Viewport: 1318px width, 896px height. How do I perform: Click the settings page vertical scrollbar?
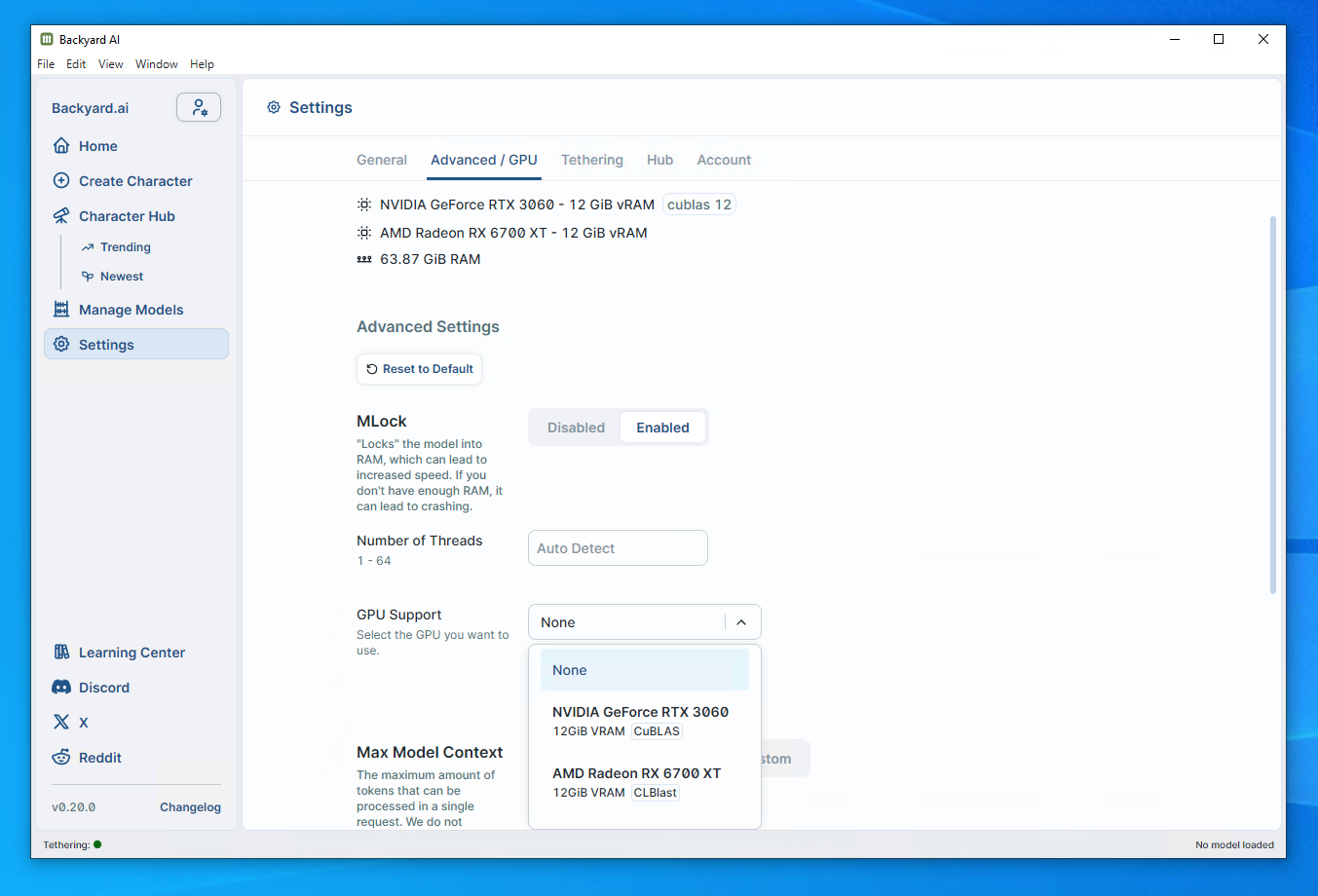(x=1272, y=405)
